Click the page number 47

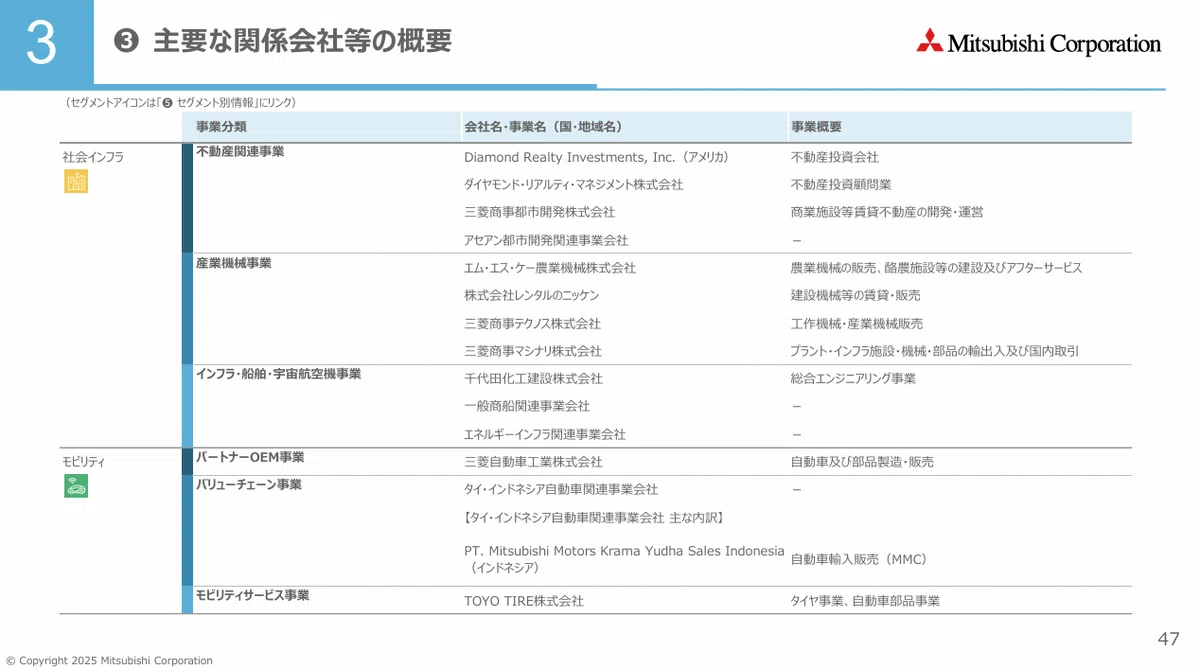click(x=1168, y=639)
